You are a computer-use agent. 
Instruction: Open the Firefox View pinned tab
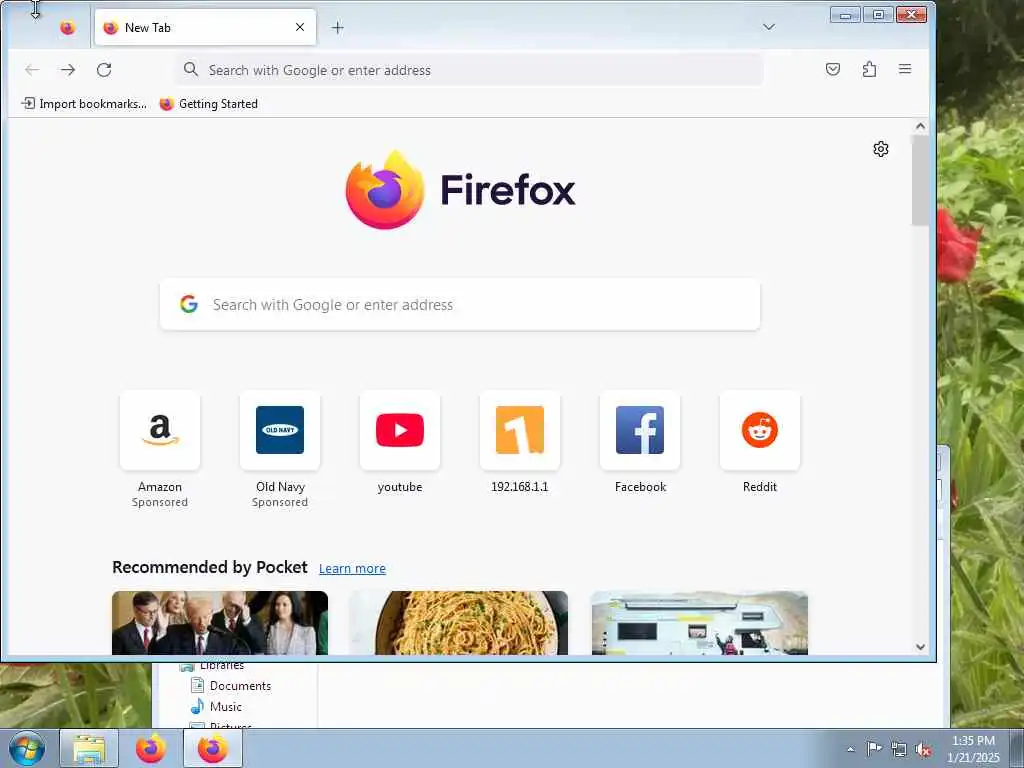[67, 27]
